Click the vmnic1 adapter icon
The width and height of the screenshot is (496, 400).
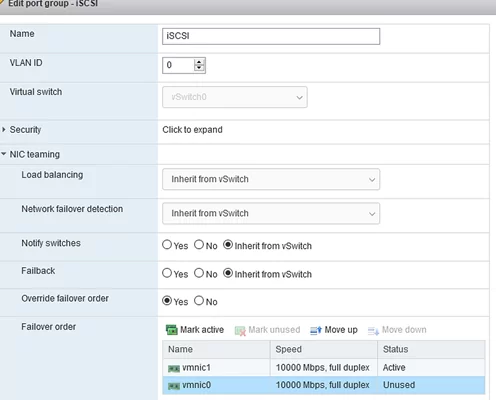(x=174, y=368)
